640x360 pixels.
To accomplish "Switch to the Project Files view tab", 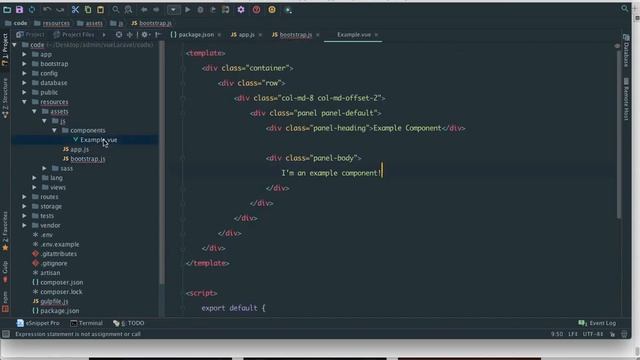I will click(73, 35).
